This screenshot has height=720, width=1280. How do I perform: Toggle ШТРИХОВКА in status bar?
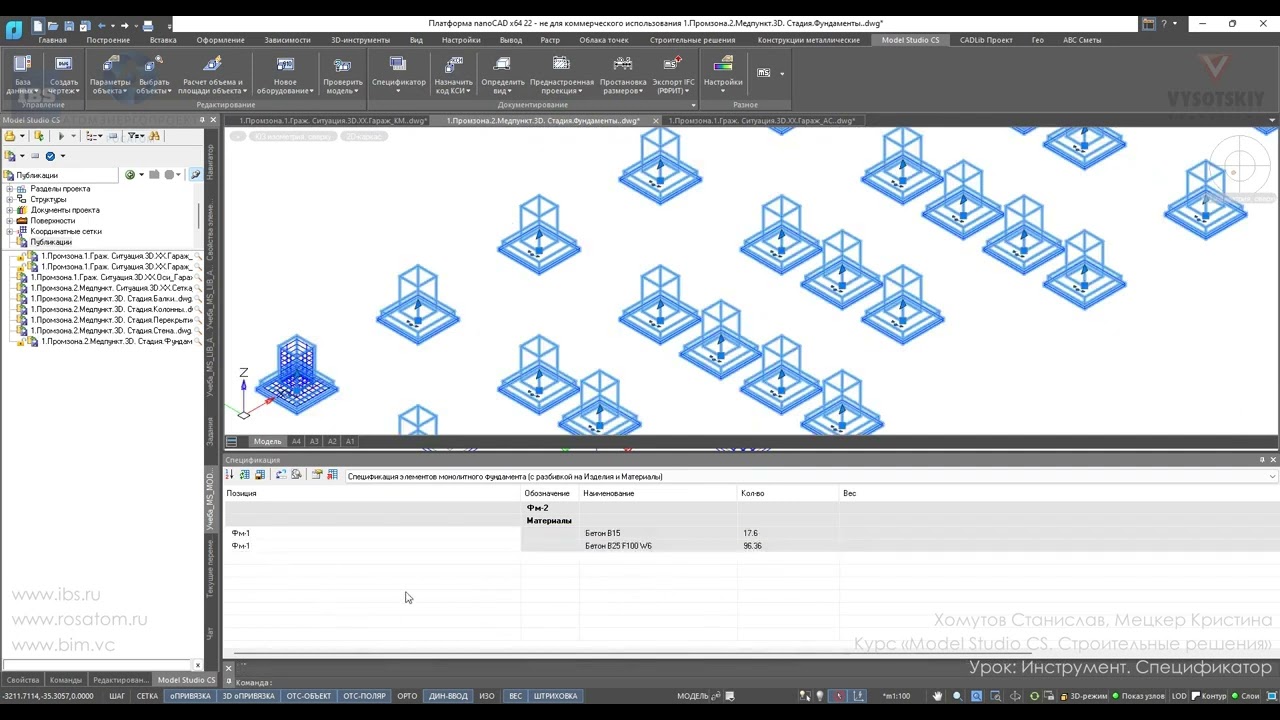[555, 696]
